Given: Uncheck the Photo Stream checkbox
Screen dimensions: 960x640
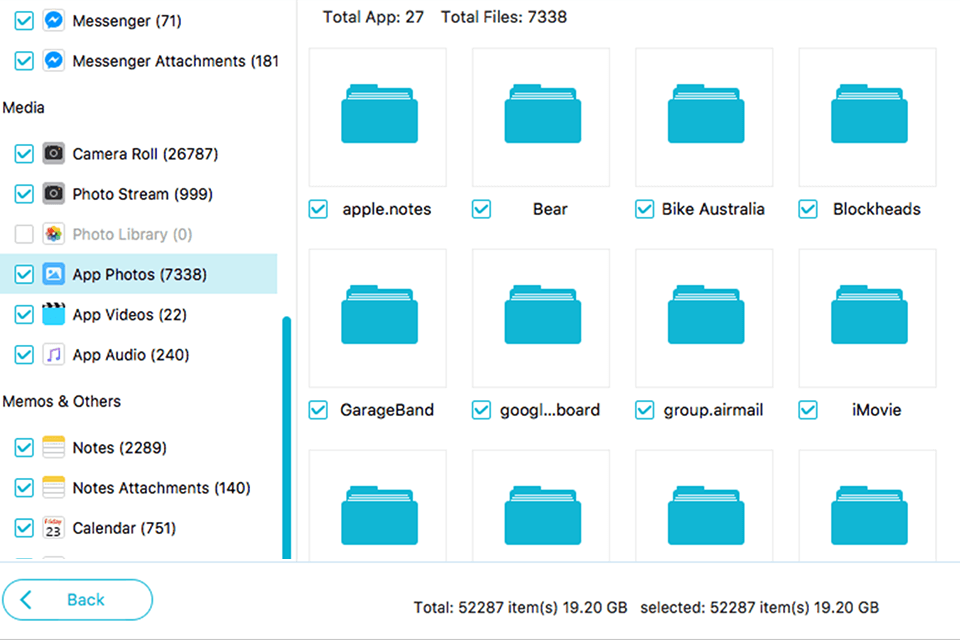Looking at the screenshot, I should [24, 194].
